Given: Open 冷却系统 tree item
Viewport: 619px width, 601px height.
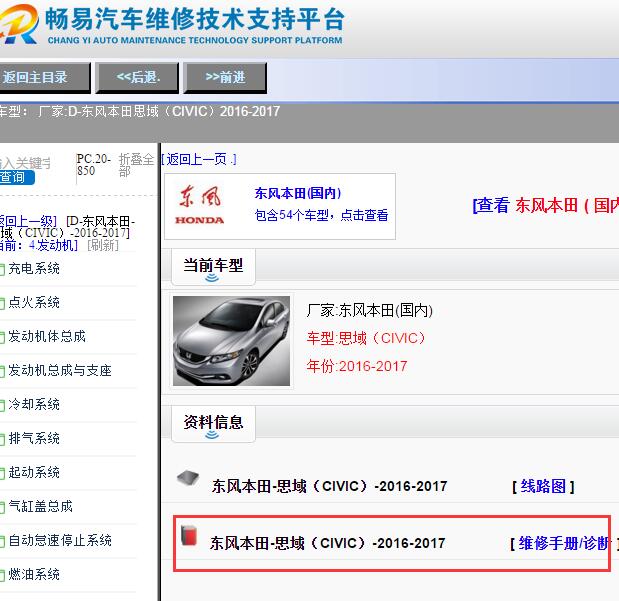Looking at the screenshot, I should pyautogui.click(x=34, y=404).
